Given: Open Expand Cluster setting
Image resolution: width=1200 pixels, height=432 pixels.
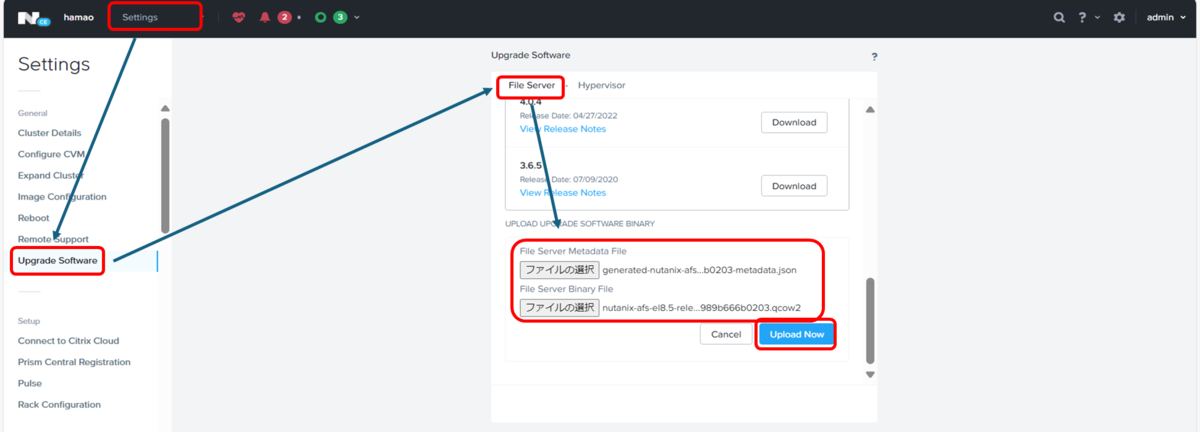Looking at the screenshot, I should coord(51,175).
